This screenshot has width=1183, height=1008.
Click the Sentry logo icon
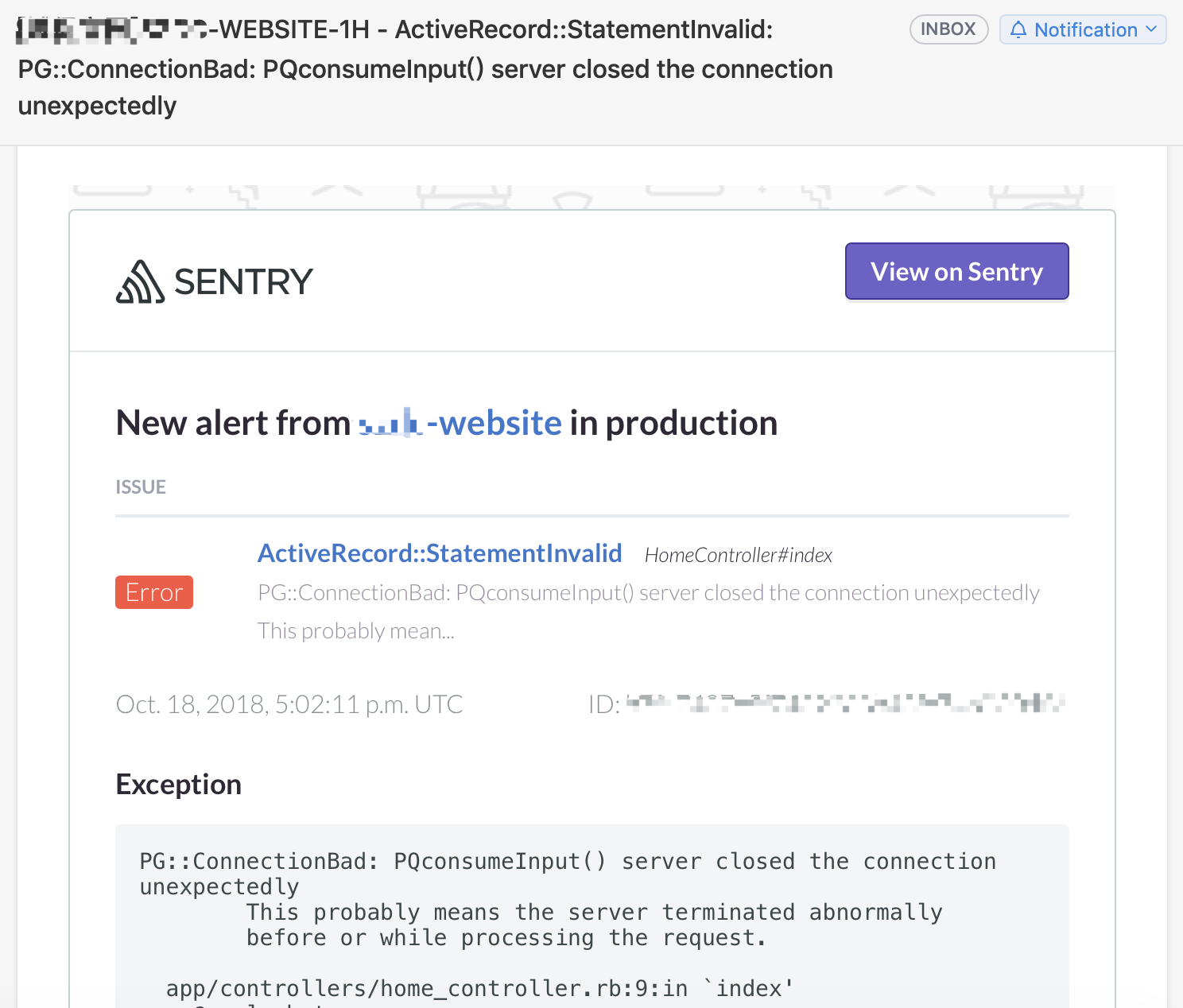point(140,281)
